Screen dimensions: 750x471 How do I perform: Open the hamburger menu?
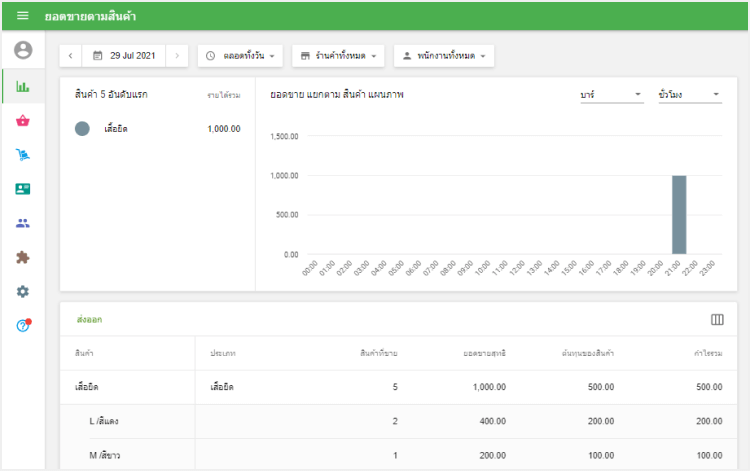22,16
